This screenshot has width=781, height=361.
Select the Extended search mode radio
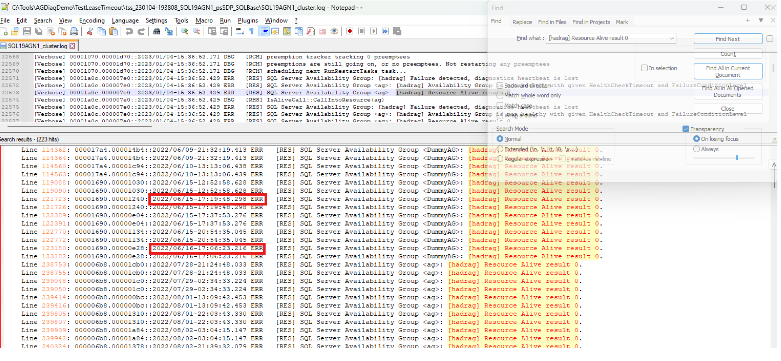(x=500, y=149)
